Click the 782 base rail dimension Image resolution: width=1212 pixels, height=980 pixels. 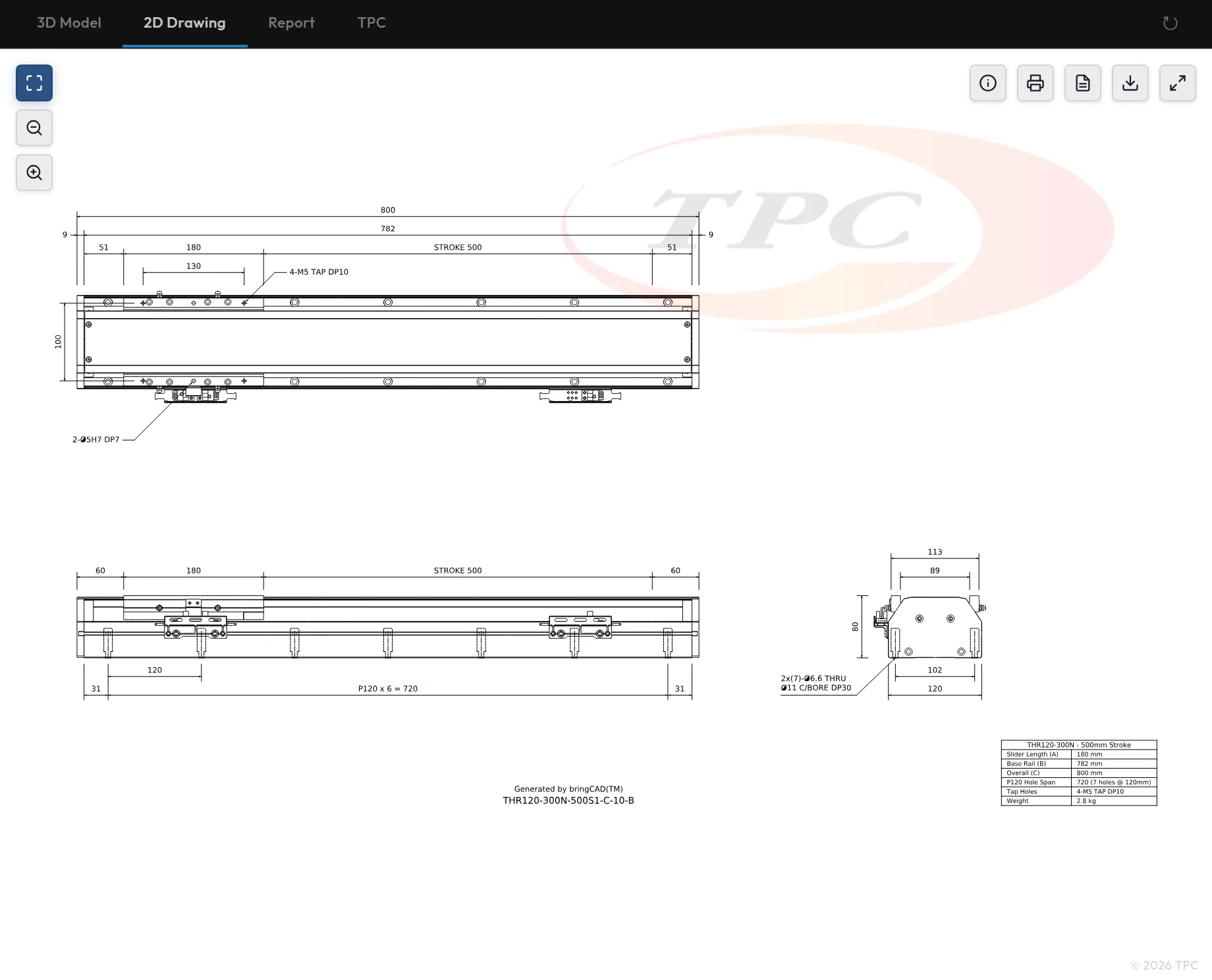(388, 229)
